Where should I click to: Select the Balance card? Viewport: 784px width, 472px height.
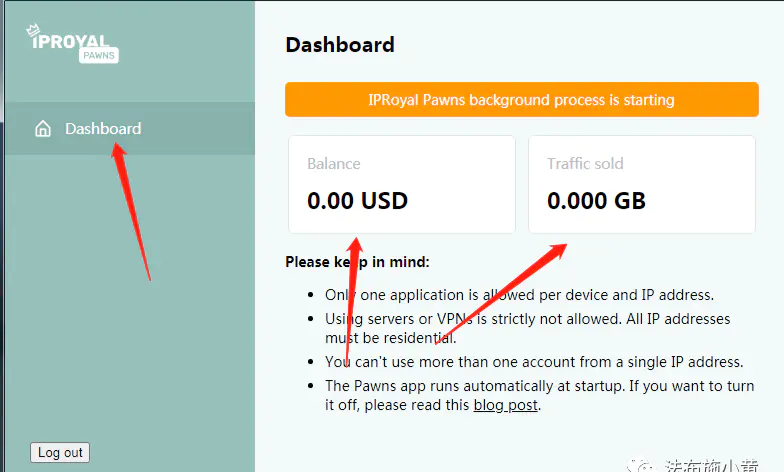[x=402, y=184]
